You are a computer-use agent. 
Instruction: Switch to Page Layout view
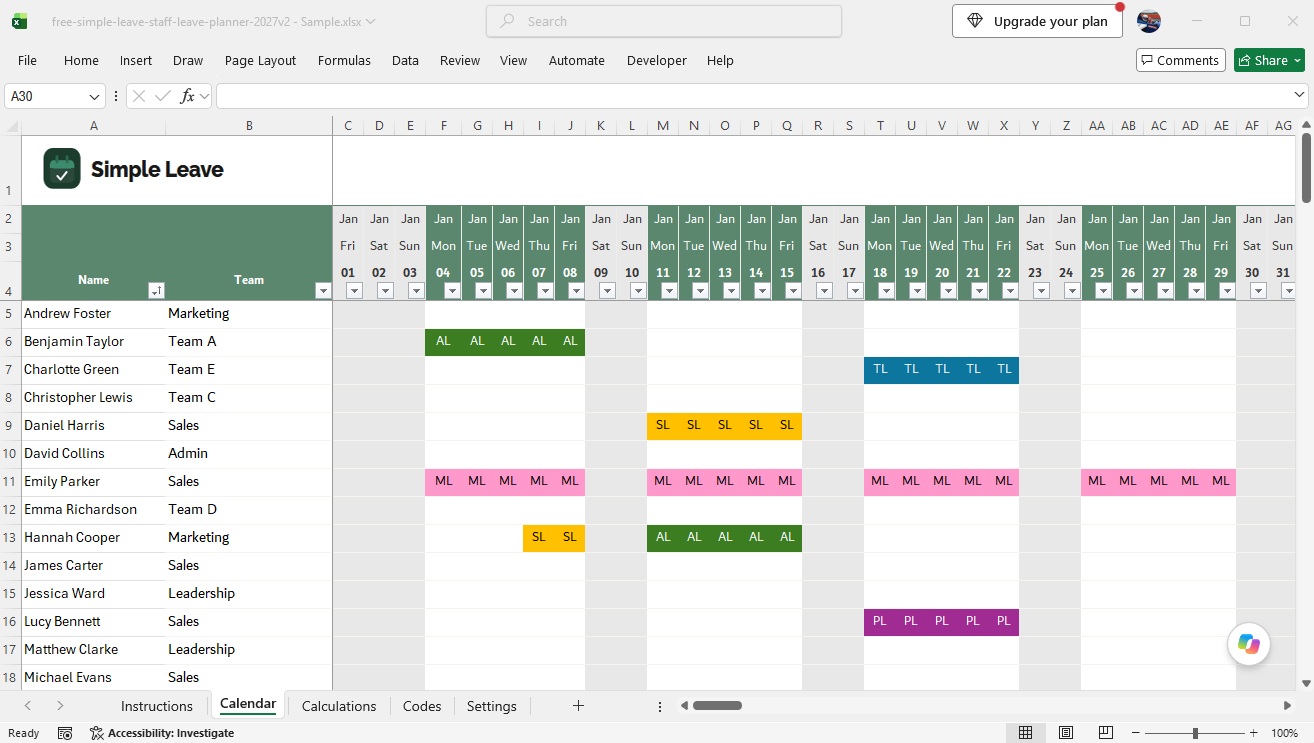[1066, 733]
